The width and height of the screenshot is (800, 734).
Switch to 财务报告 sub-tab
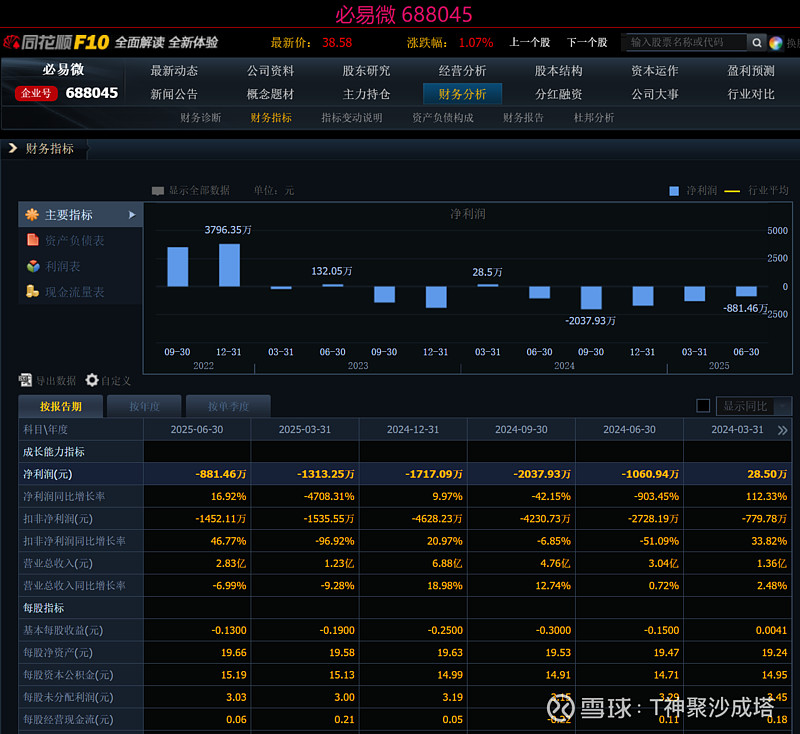pyautogui.click(x=523, y=118)
